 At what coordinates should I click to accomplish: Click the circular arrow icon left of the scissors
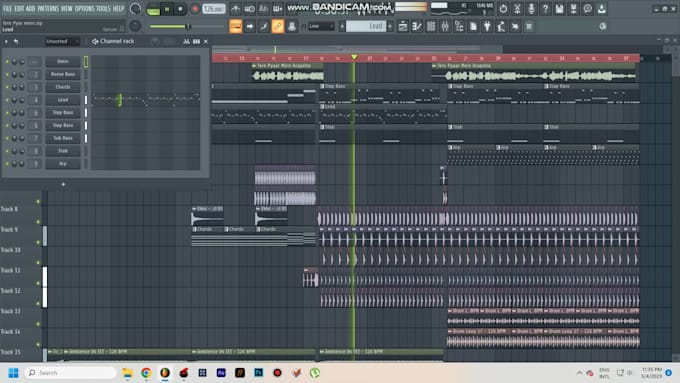(503, 9)
